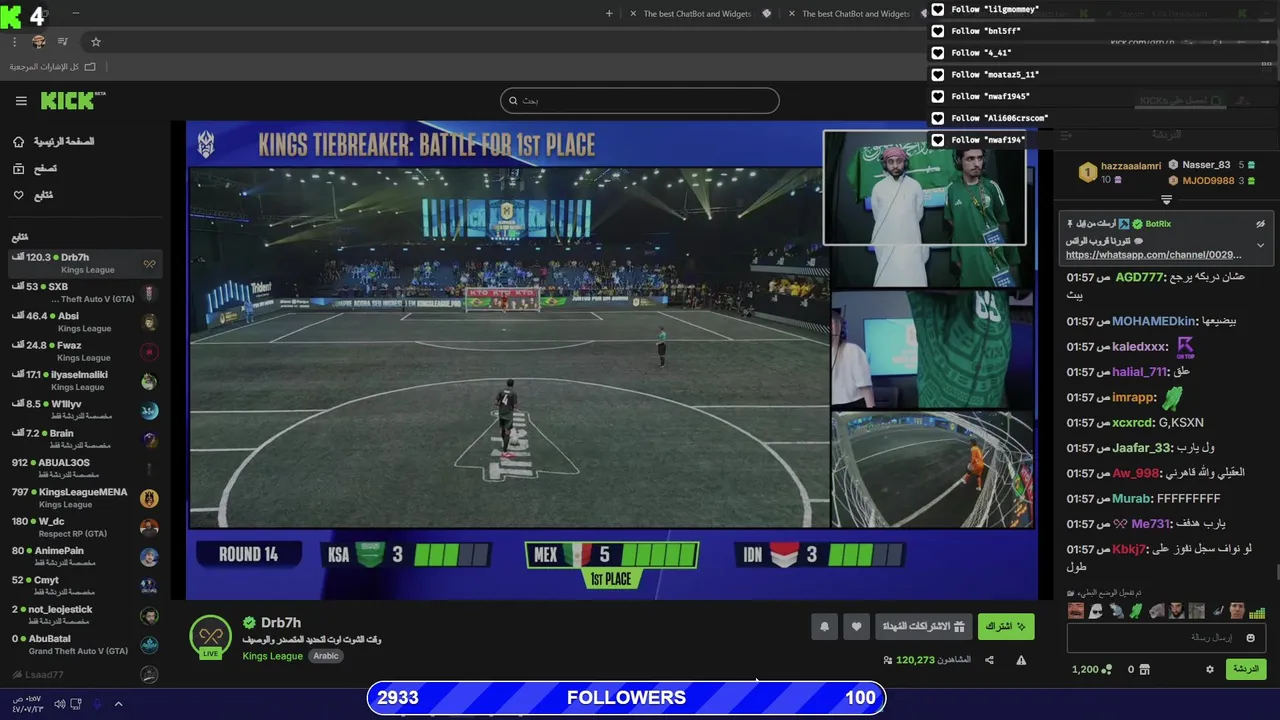Toggle notifications with the bell button
The height and width of the screenshot is (720, 1280).
click(824, 627)
